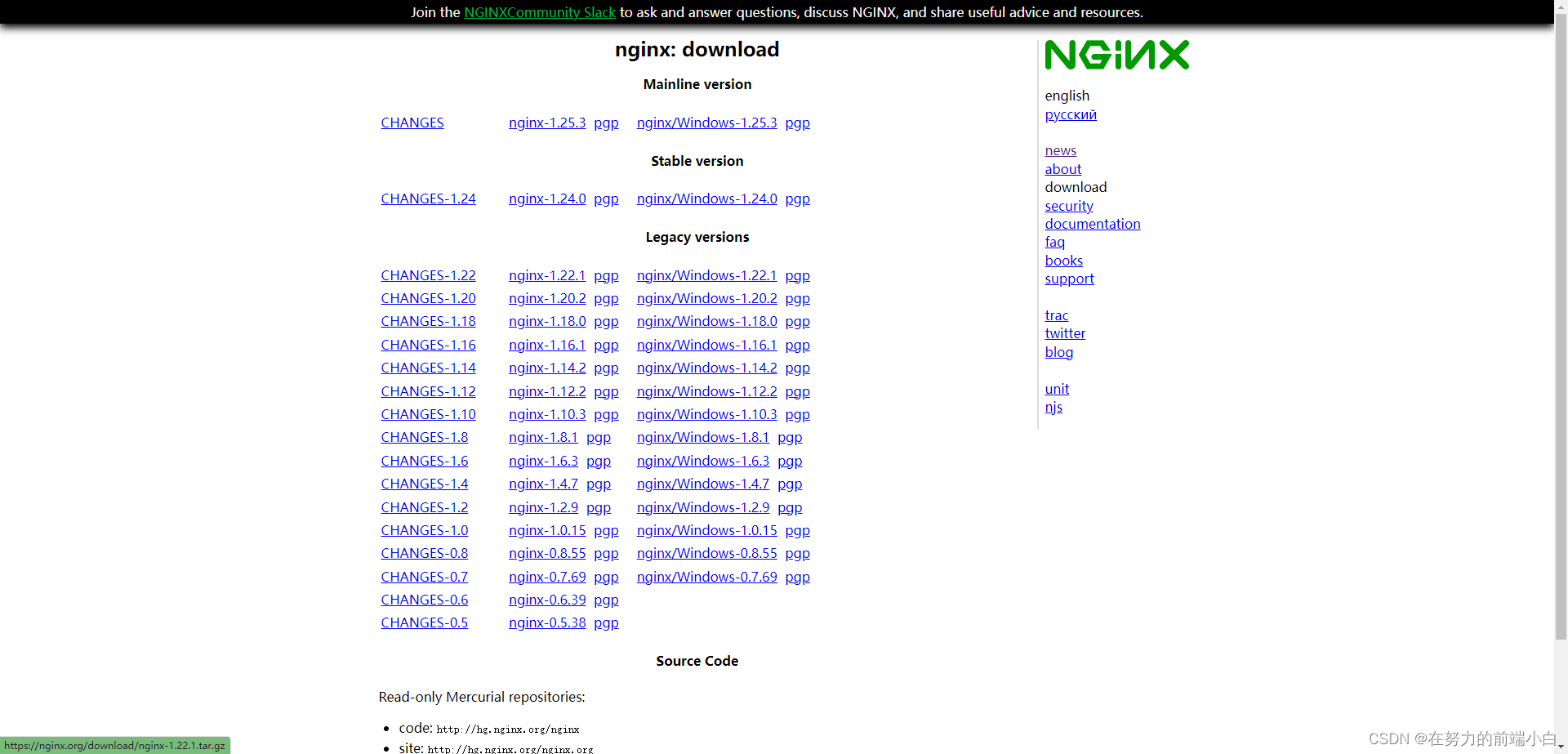The image size is (1568, 754).
Task: Download nginx-0.6.39
Action: (x=547, y=600)
